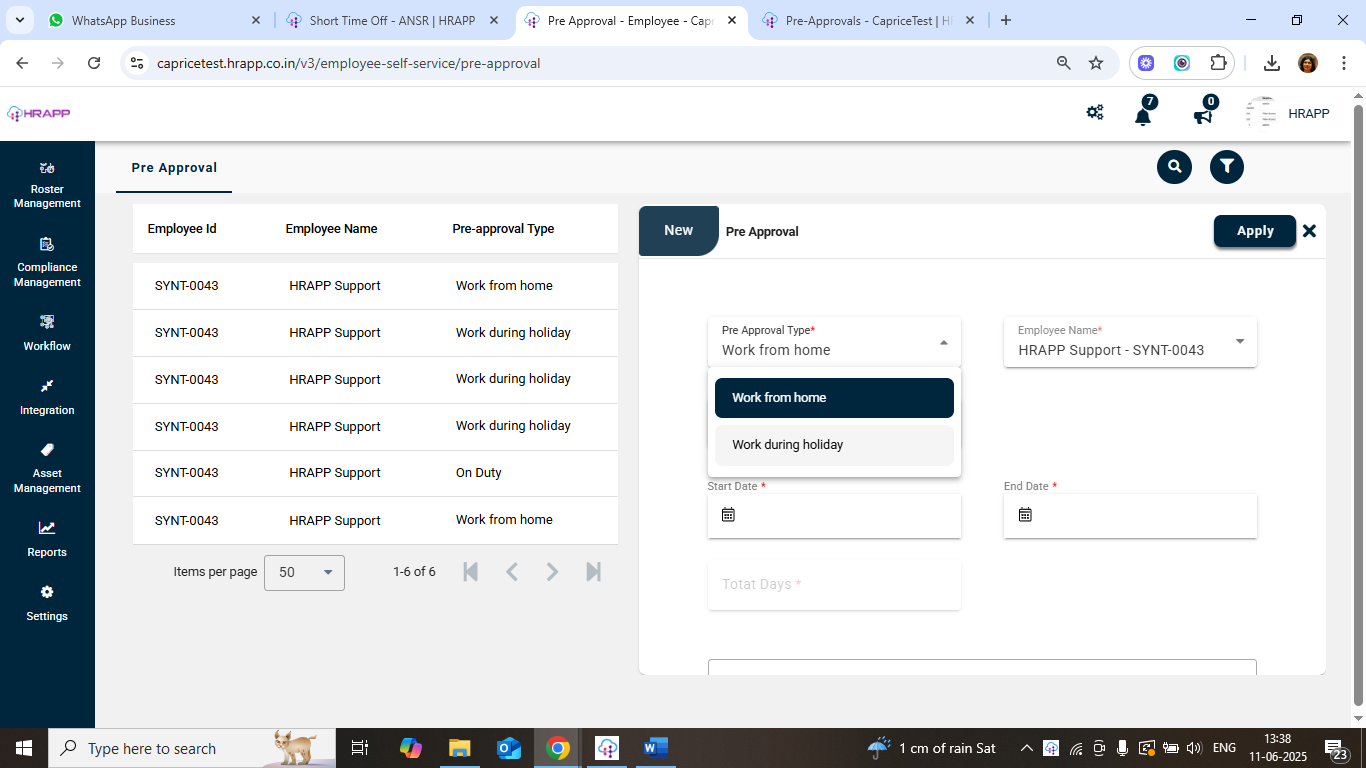Switch to the Pre Approval tab
Screen dimensions: 1366x768
174,168
